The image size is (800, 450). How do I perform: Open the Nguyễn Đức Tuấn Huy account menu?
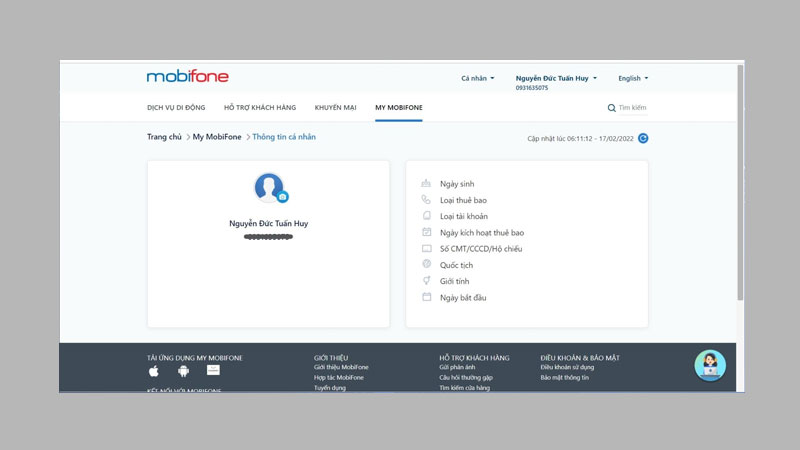pos(555,78)
